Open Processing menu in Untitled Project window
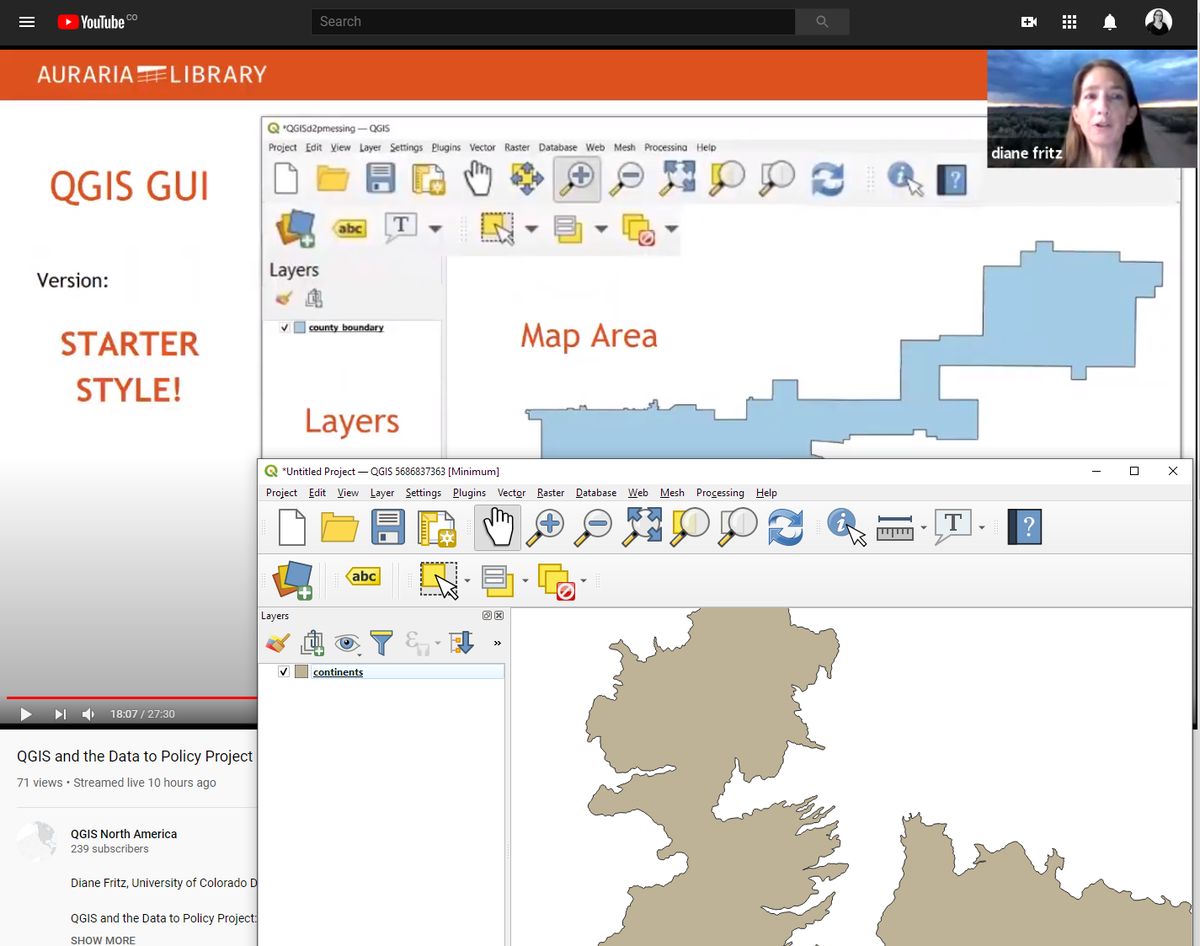 pyautogui.click(x=720, y=493)
